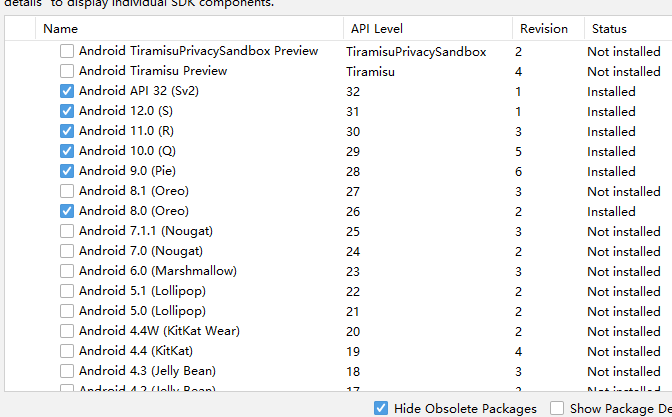Sort by Status column header
Image resolution: width=672 pixels, height=417 pixels.
click(628, 29)
